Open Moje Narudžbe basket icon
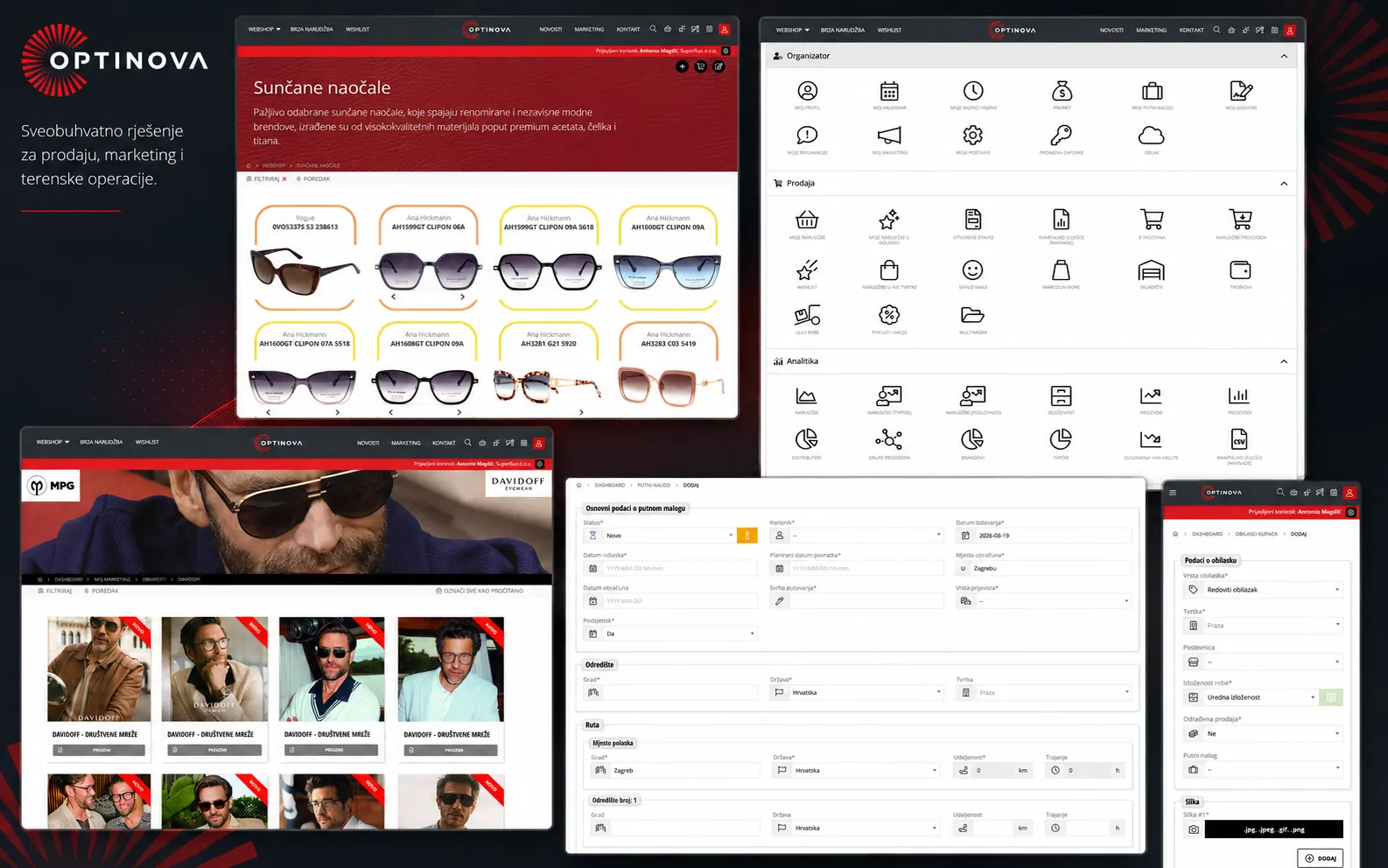This screenshot has width=1388, height=868. [x=807, y=220]
